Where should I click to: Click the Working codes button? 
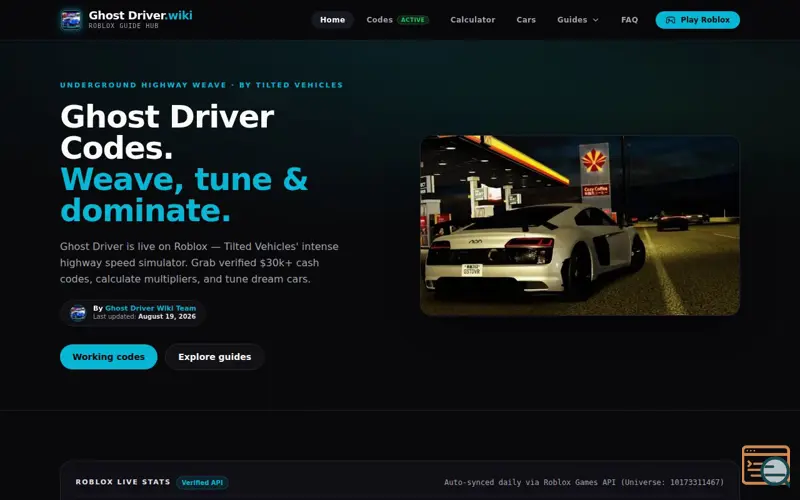[109, 357]
